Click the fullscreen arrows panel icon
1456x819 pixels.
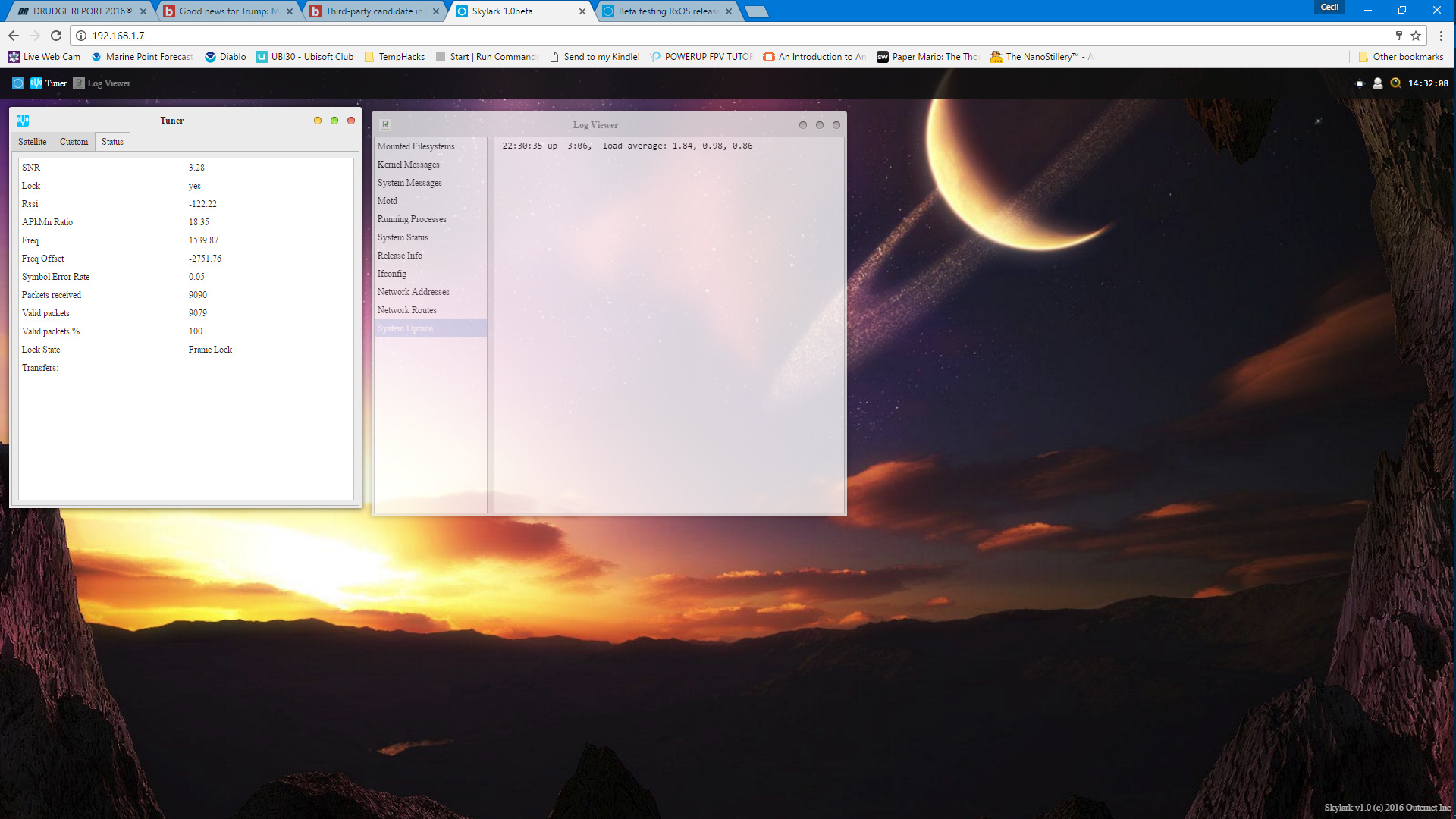coord(1360,83)
